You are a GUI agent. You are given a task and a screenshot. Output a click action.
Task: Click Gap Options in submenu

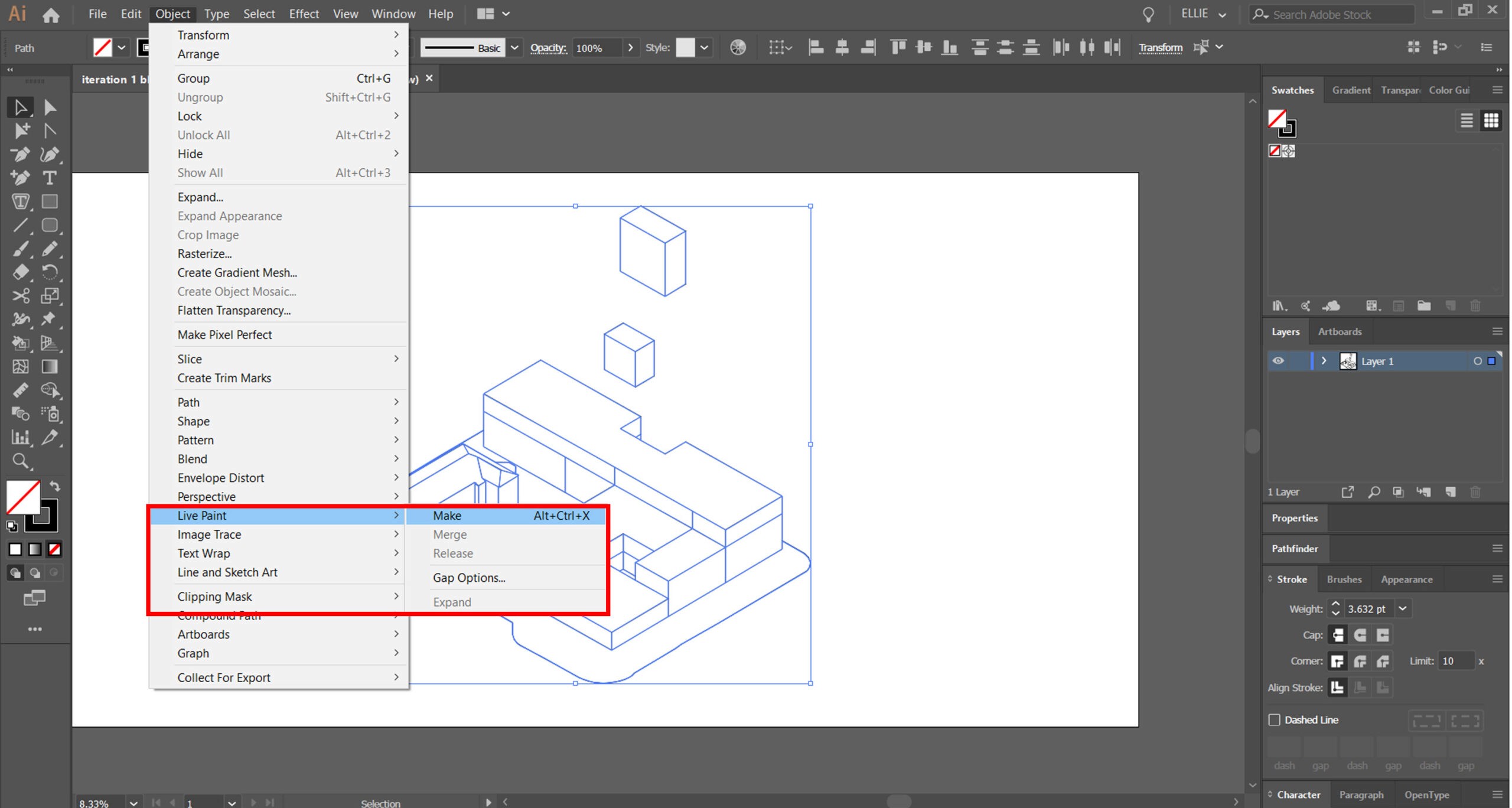[x=469, y=578]
